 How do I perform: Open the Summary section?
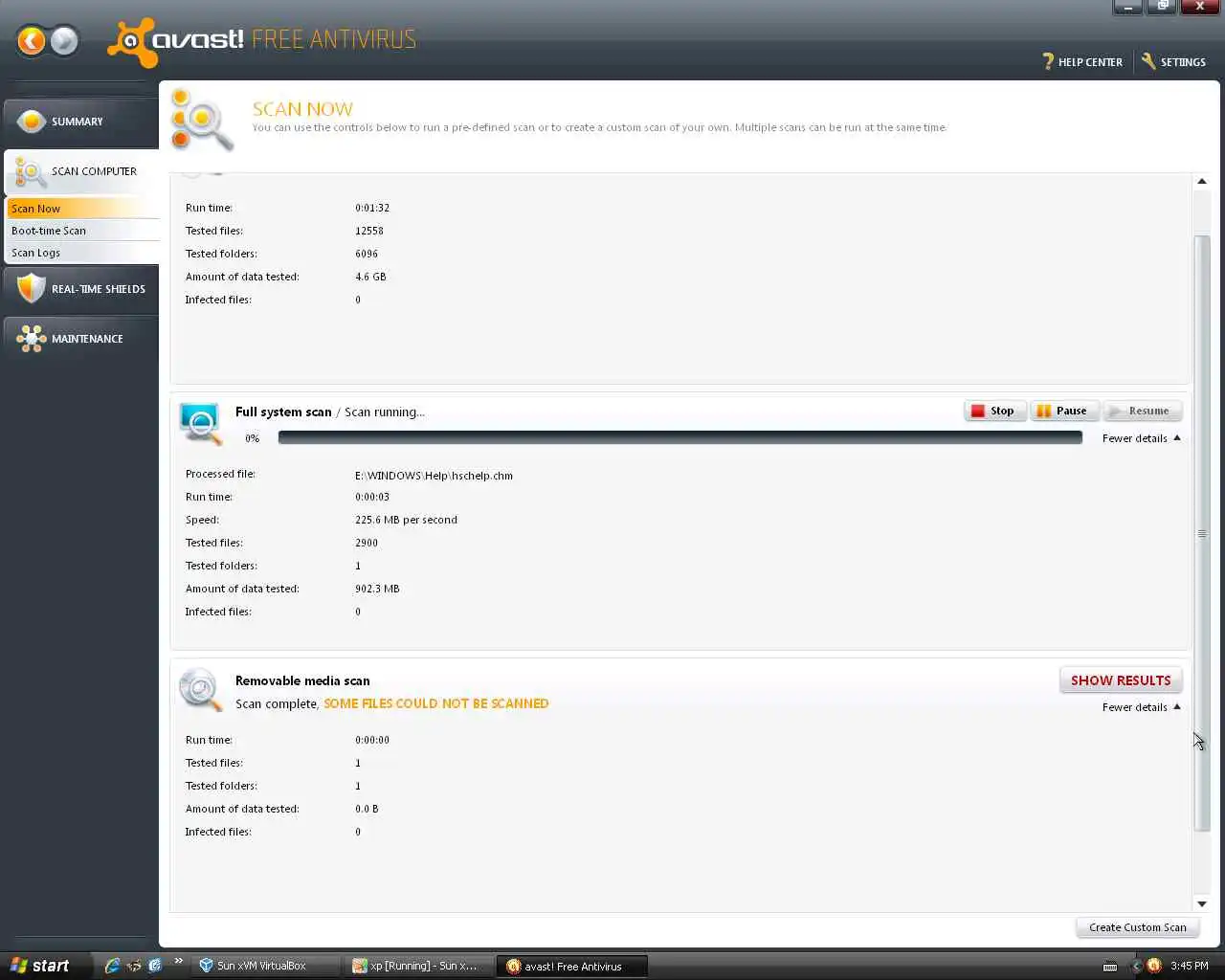(x=80, y=122)
